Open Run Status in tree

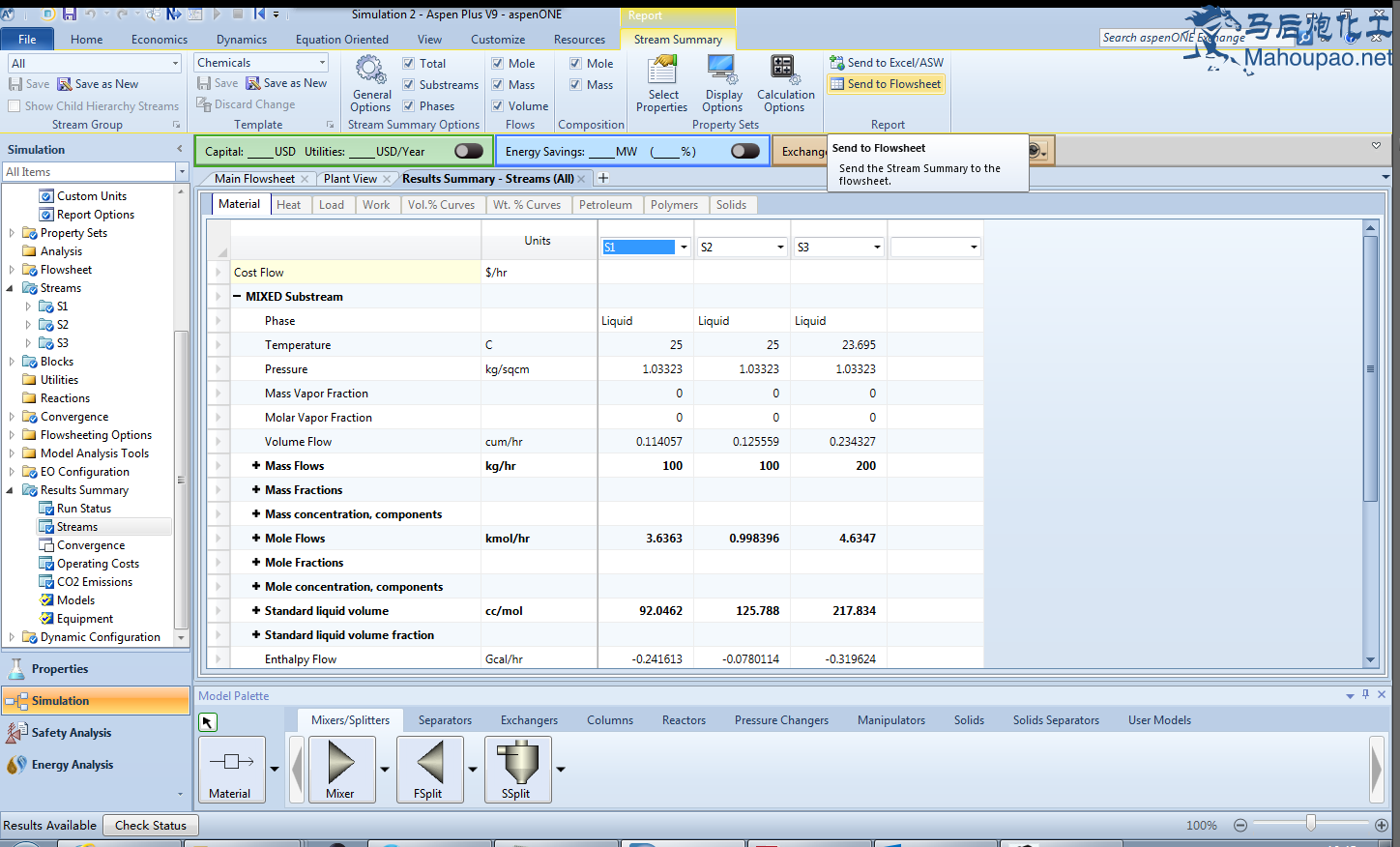(x=75, y=509)
